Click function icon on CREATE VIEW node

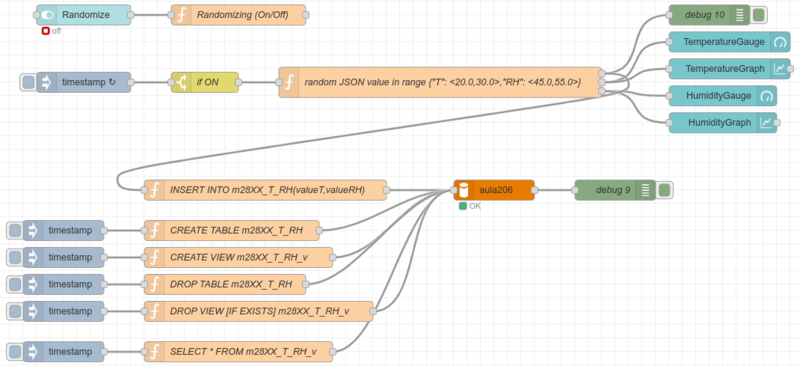pos(155,257)
